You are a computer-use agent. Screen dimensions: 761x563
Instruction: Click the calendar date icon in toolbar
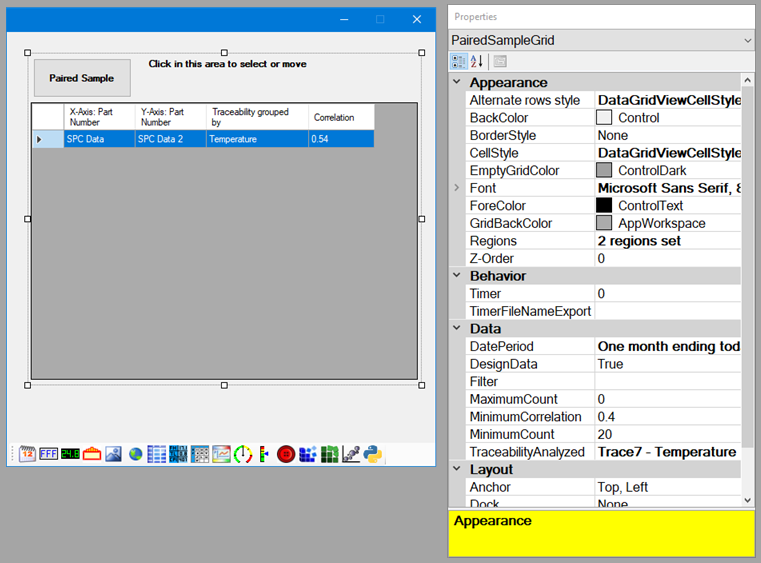point(27,454)
